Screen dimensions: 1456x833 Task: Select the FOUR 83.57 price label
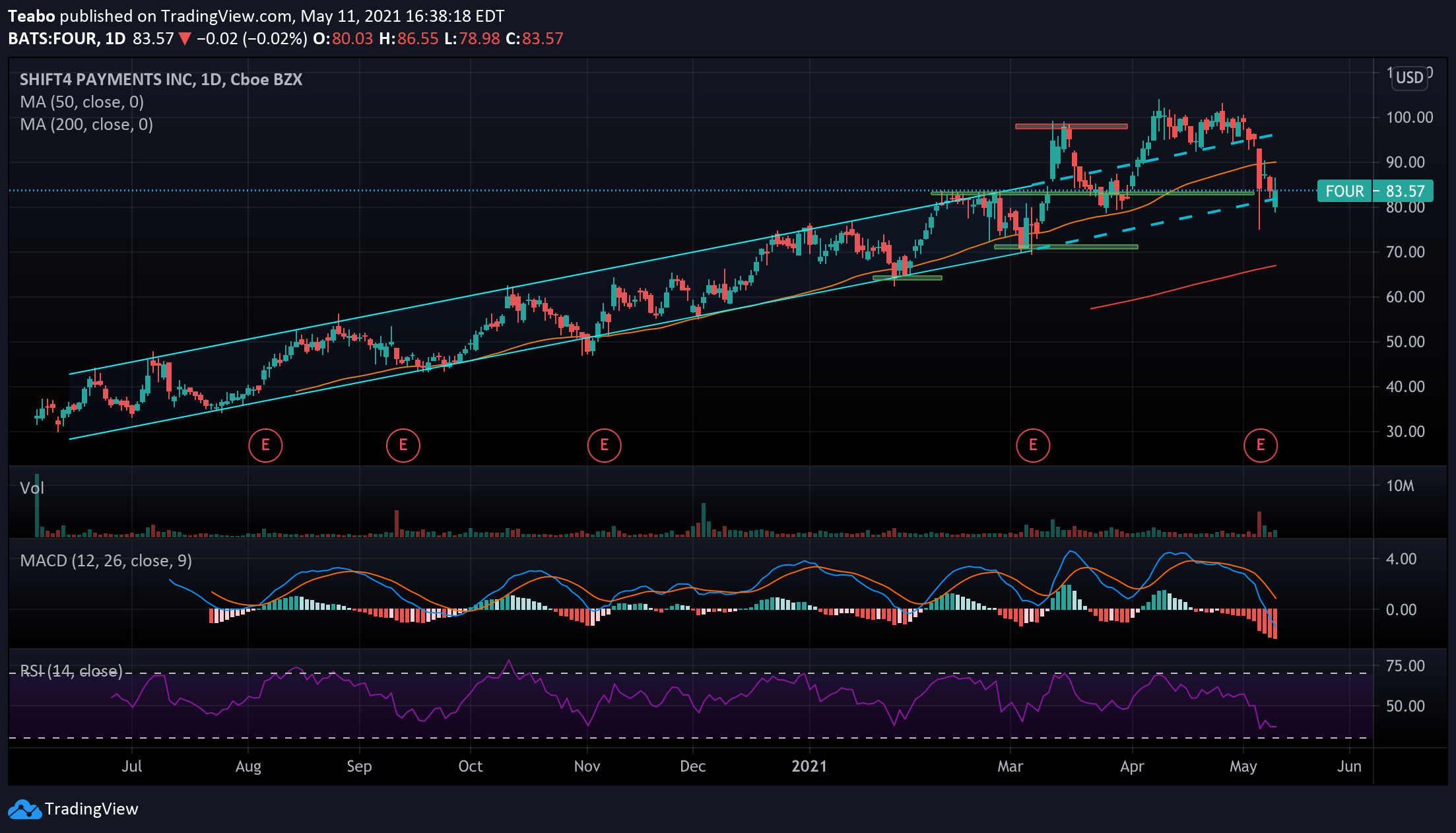tap(1375, 191)
